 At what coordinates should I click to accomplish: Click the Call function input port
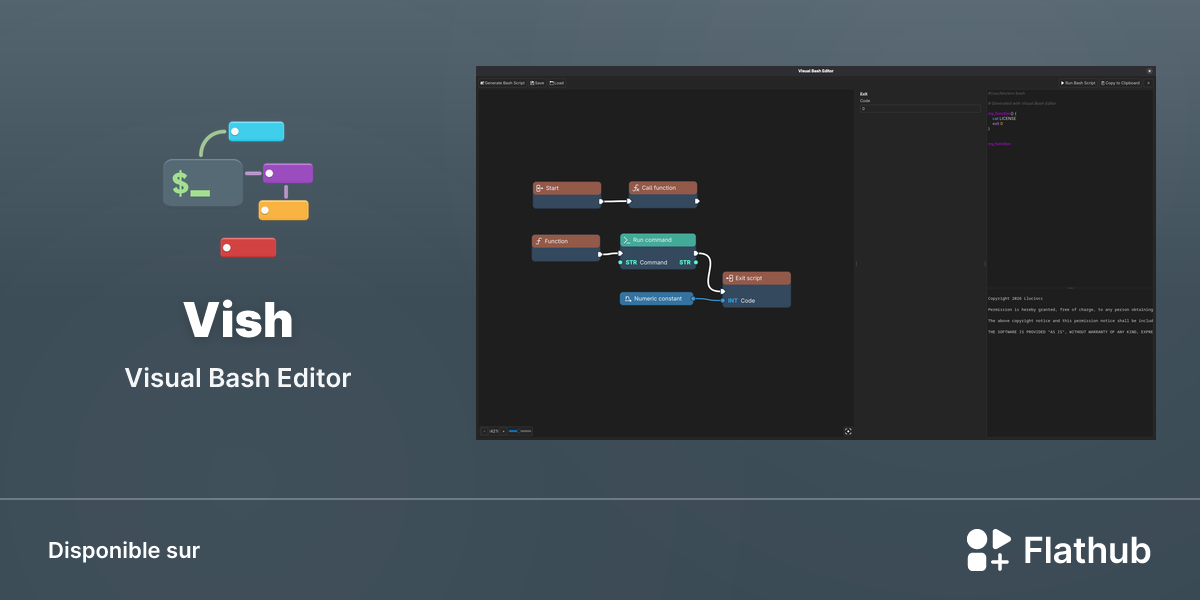tap(630, 201)
